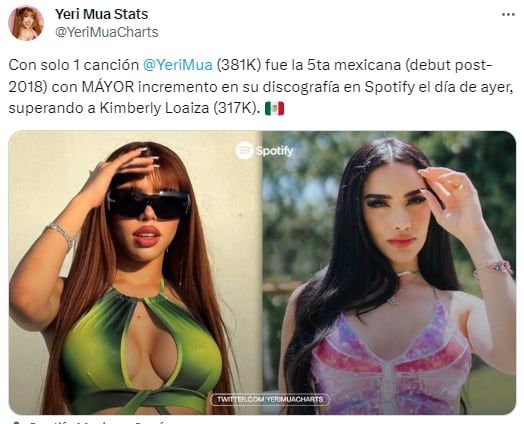Click the black sunglasses in left photo
Screen dimensions: 524x424
149,204
